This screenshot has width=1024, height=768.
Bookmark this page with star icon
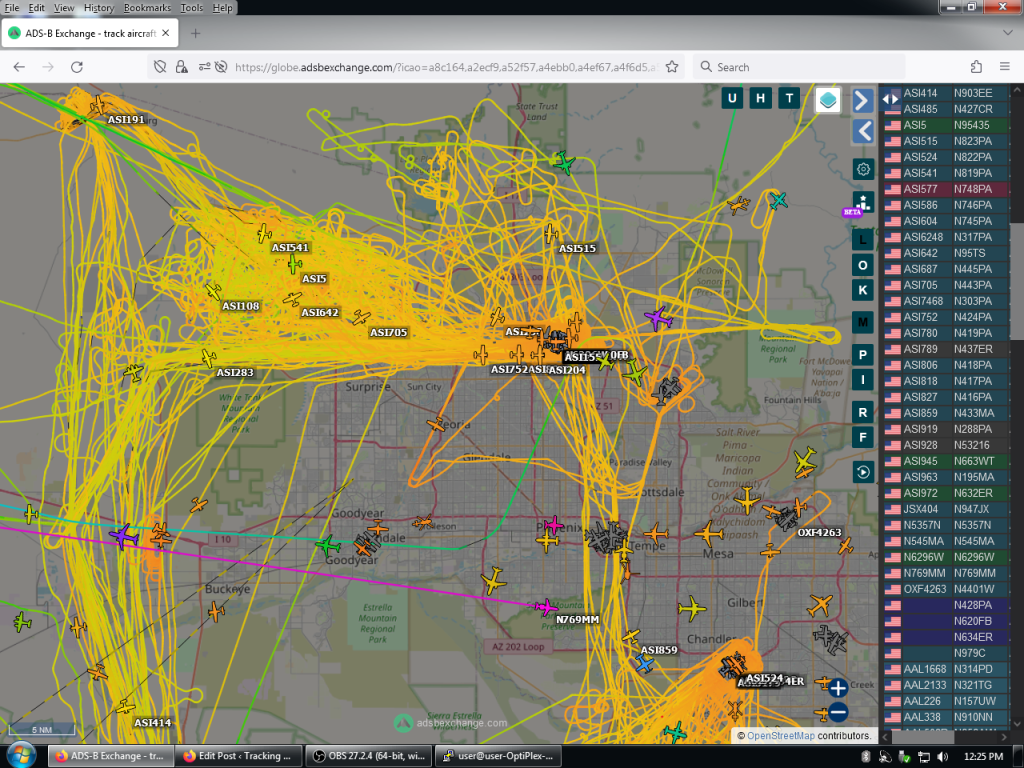[x=671, y=67]
